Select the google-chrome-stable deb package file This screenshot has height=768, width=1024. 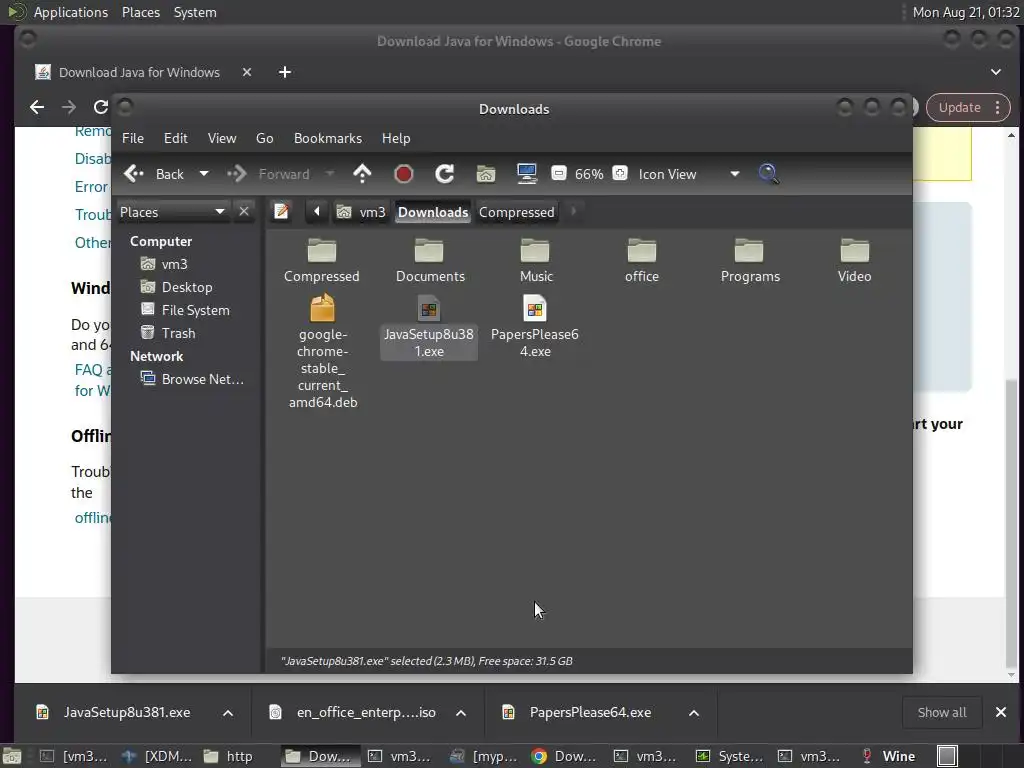pyautogui.click(x=322, y=308)
